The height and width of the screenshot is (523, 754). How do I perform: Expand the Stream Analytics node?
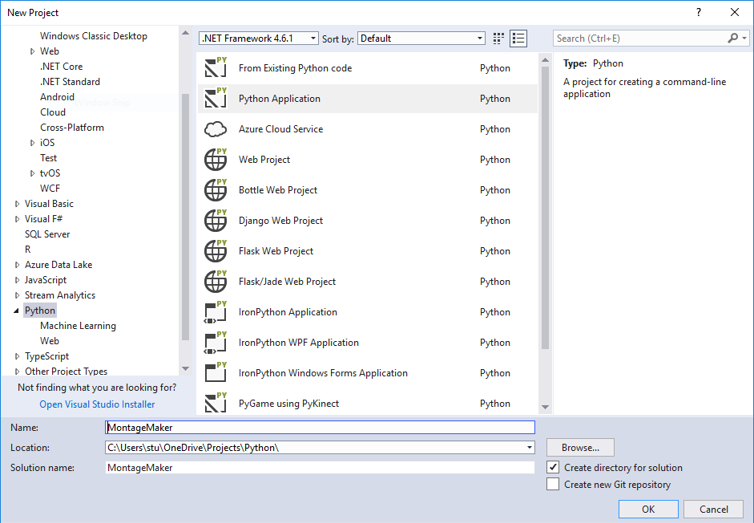tap(17, 295)
